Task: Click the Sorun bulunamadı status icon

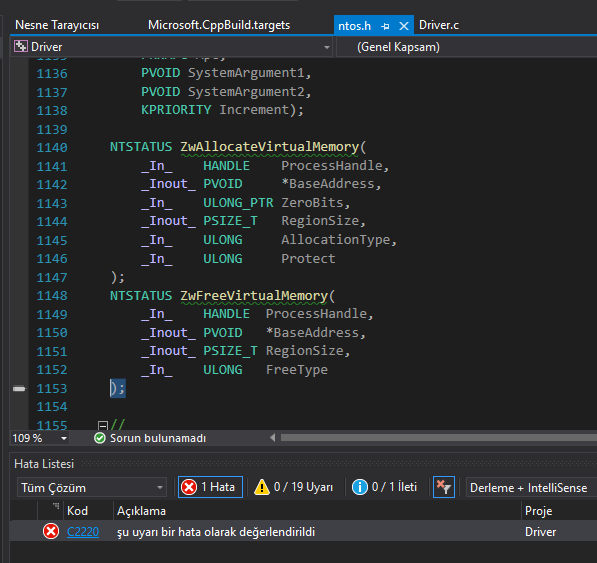Action: pyautogui.click(x=100, y=438)
